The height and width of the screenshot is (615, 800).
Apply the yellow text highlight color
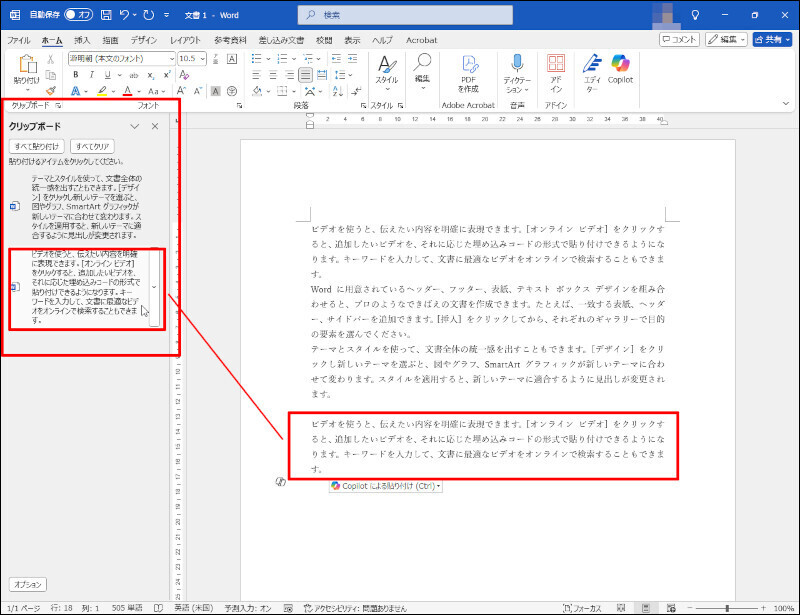[x=102, y=91]
